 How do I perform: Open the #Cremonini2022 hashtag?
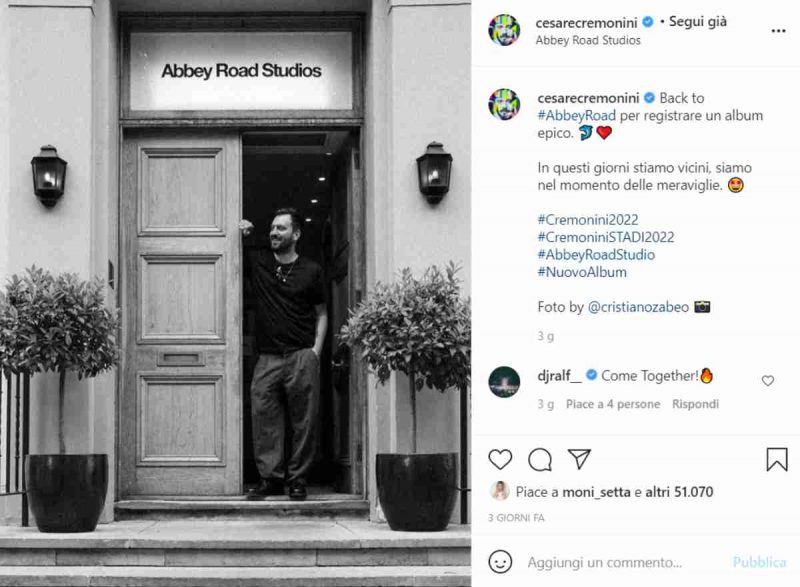point(588,220)
